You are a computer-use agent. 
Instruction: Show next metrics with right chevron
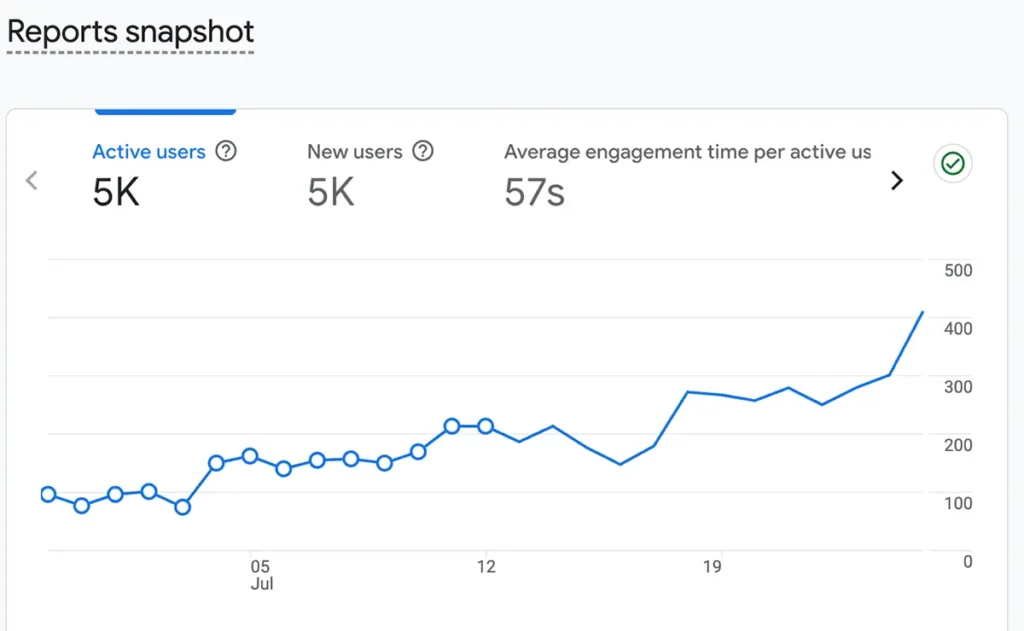[x=897, y=180]
